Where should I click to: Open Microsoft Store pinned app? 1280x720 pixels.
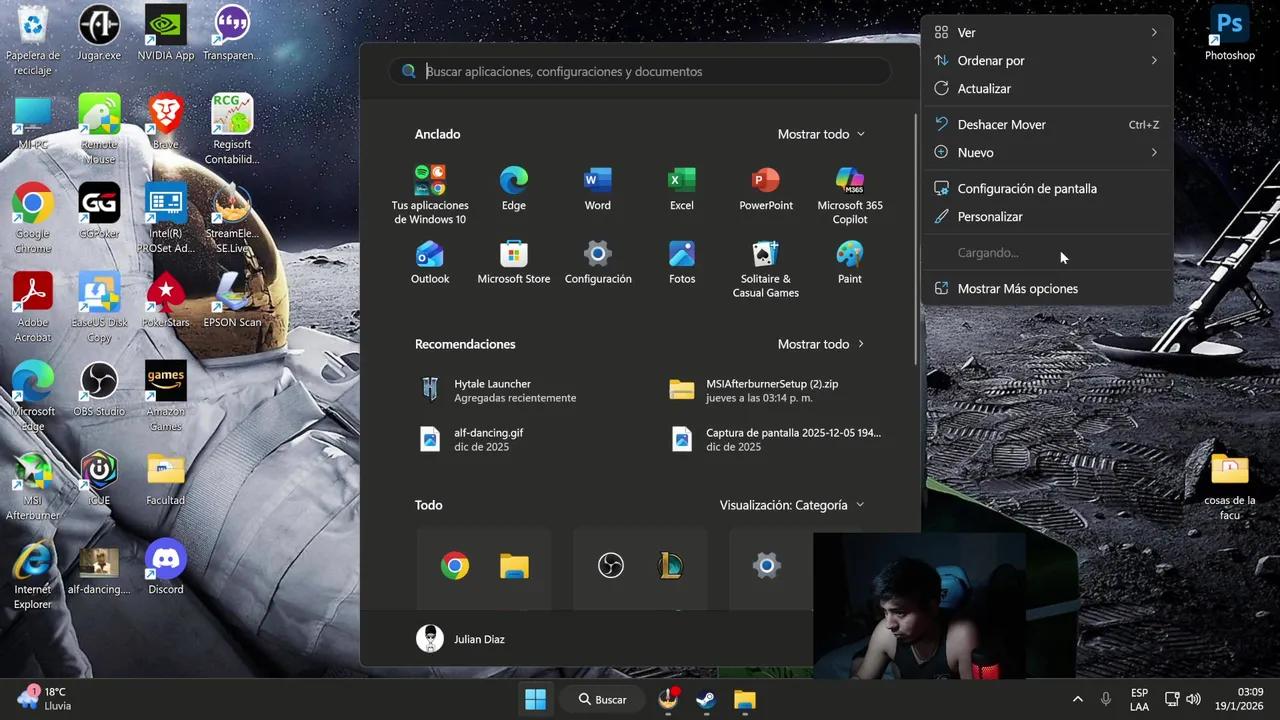coord(513,262)
